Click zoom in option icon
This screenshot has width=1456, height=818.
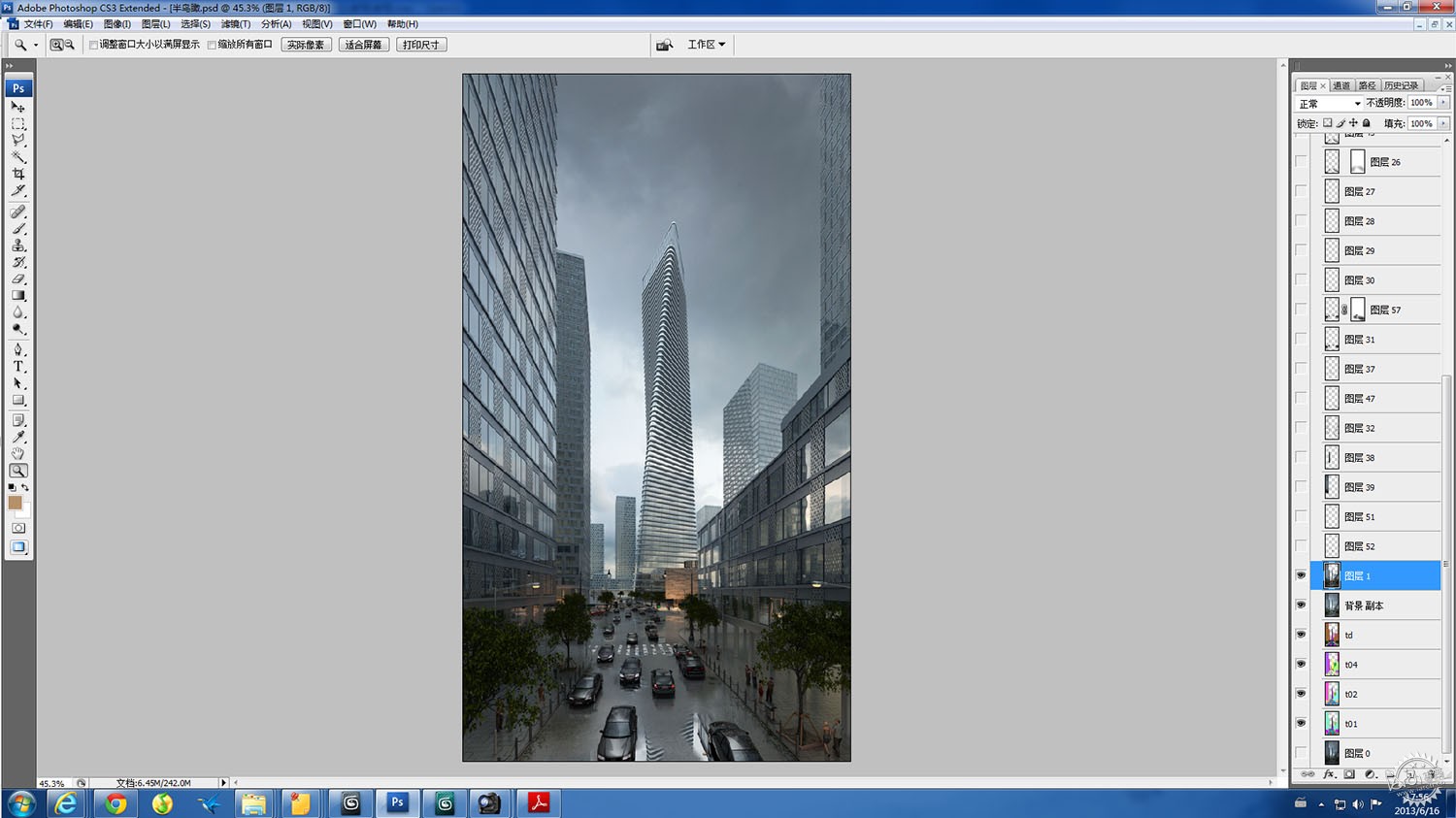[x=56, y=45]
